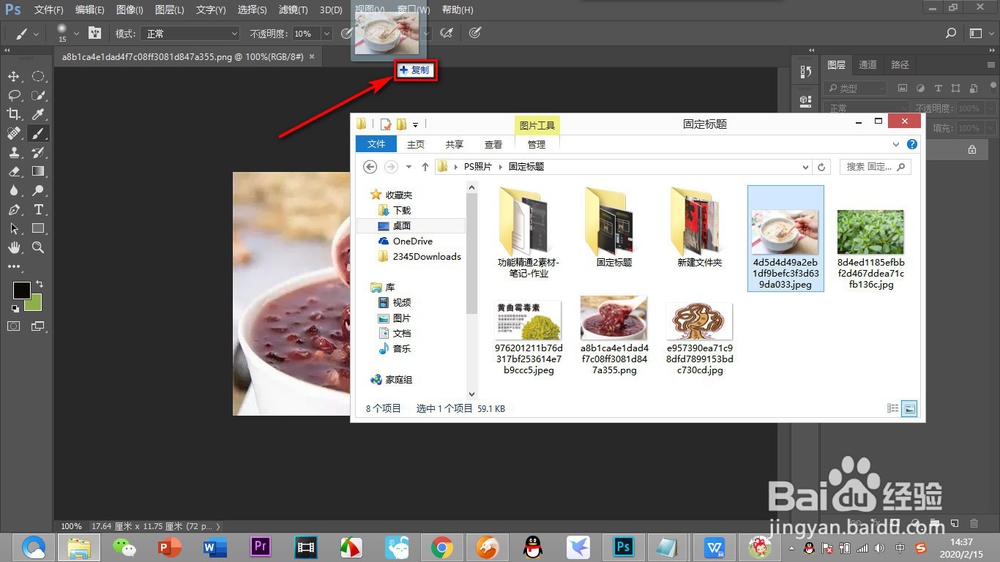The height and width of the screenshot is (562, 1000).
Task: Select the Move tool
Action: [13, 77]
